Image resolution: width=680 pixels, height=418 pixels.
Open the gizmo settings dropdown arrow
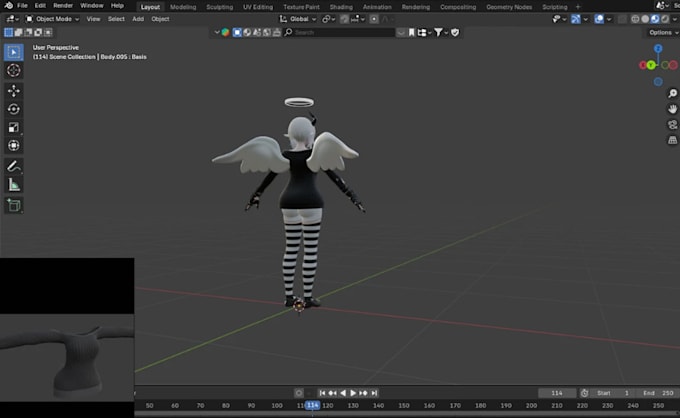585,19
